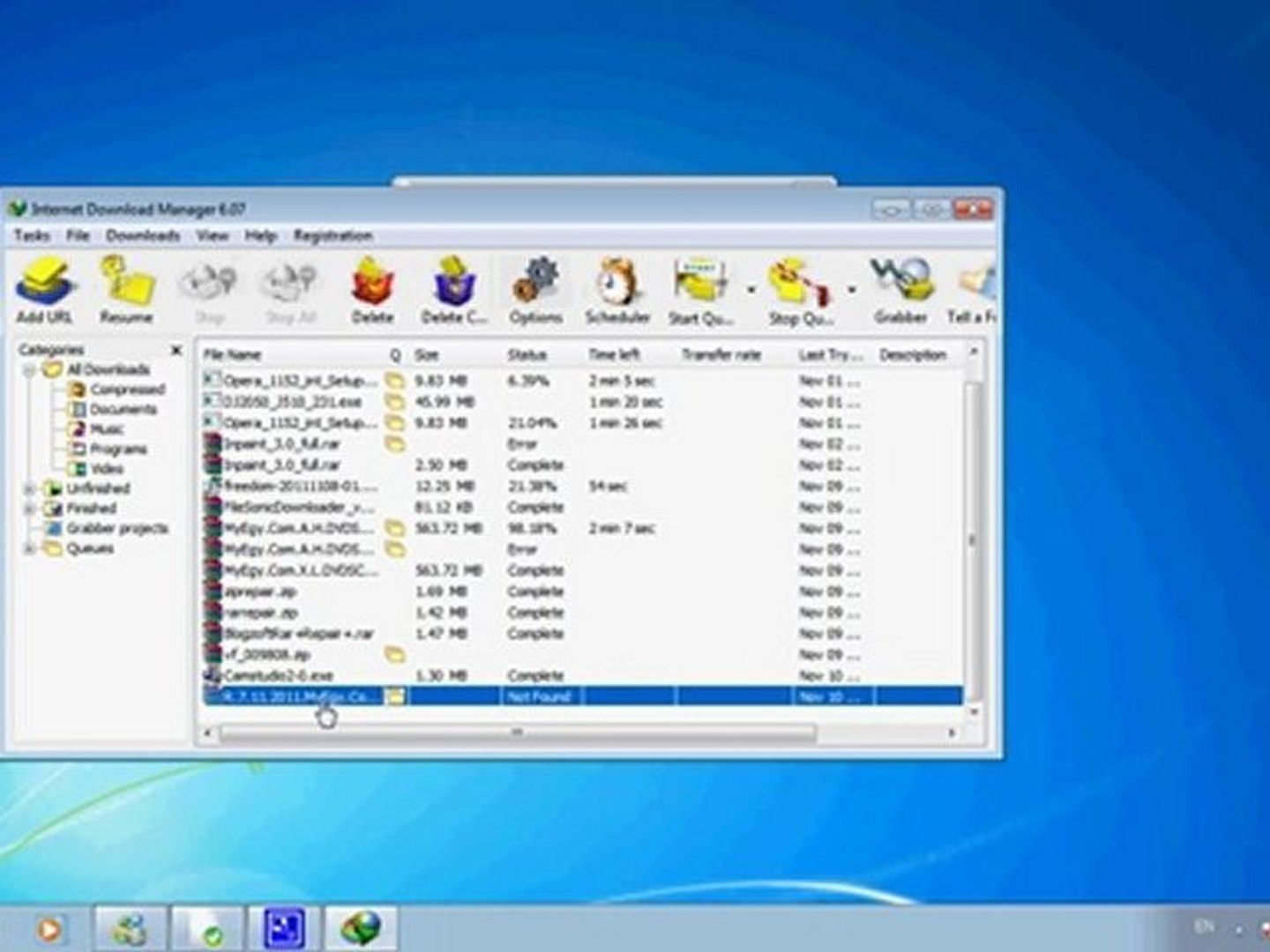Click the Internet Download Manager taskbar icon
The width and height of the screenshot is (1270, 952).
tap(361, 929)
